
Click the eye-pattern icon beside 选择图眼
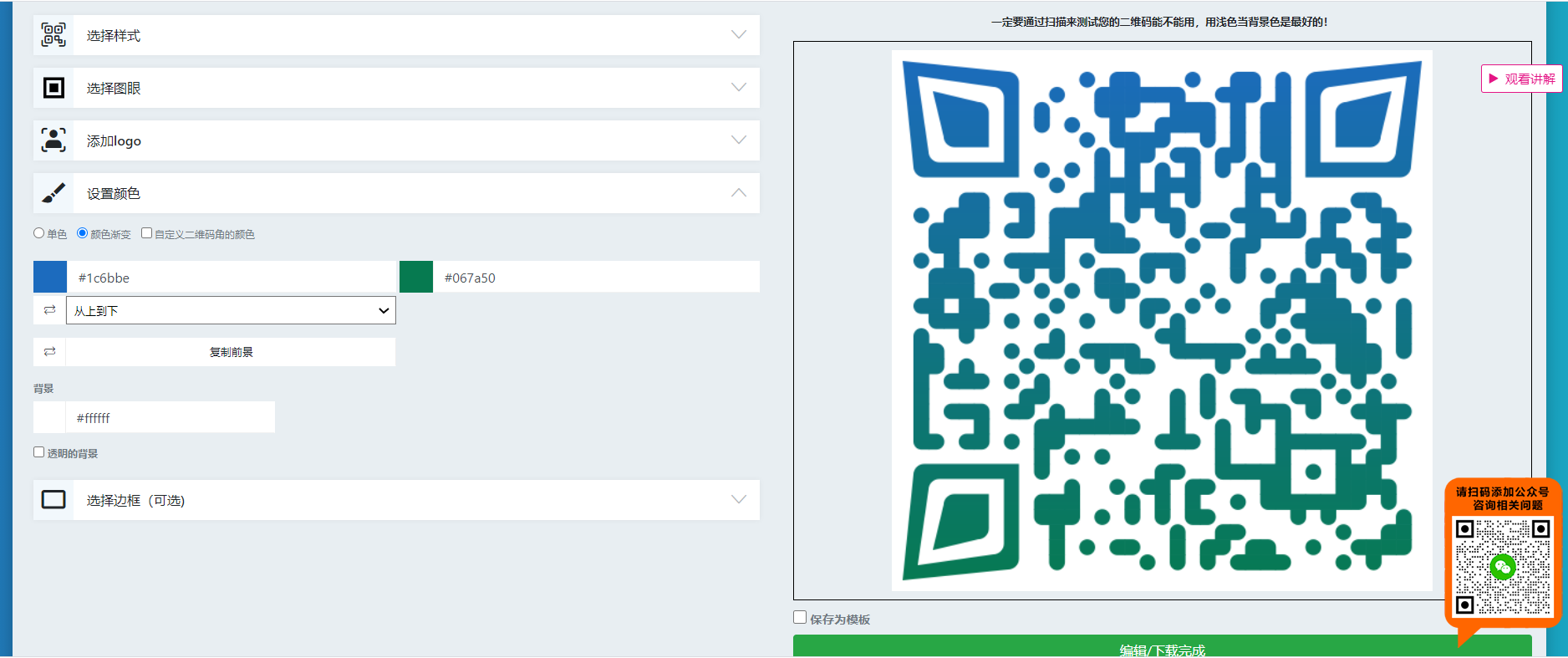(x=53, y=88)
